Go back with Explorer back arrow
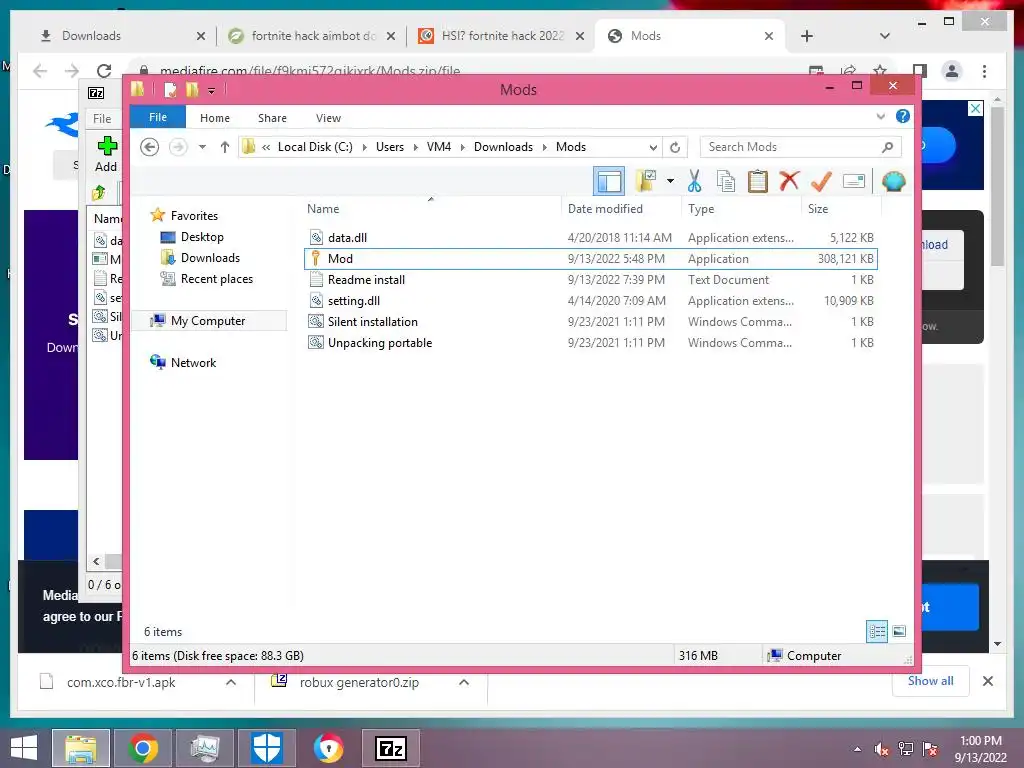This screenshot has width=1024, height=768. tap(150, 147)
